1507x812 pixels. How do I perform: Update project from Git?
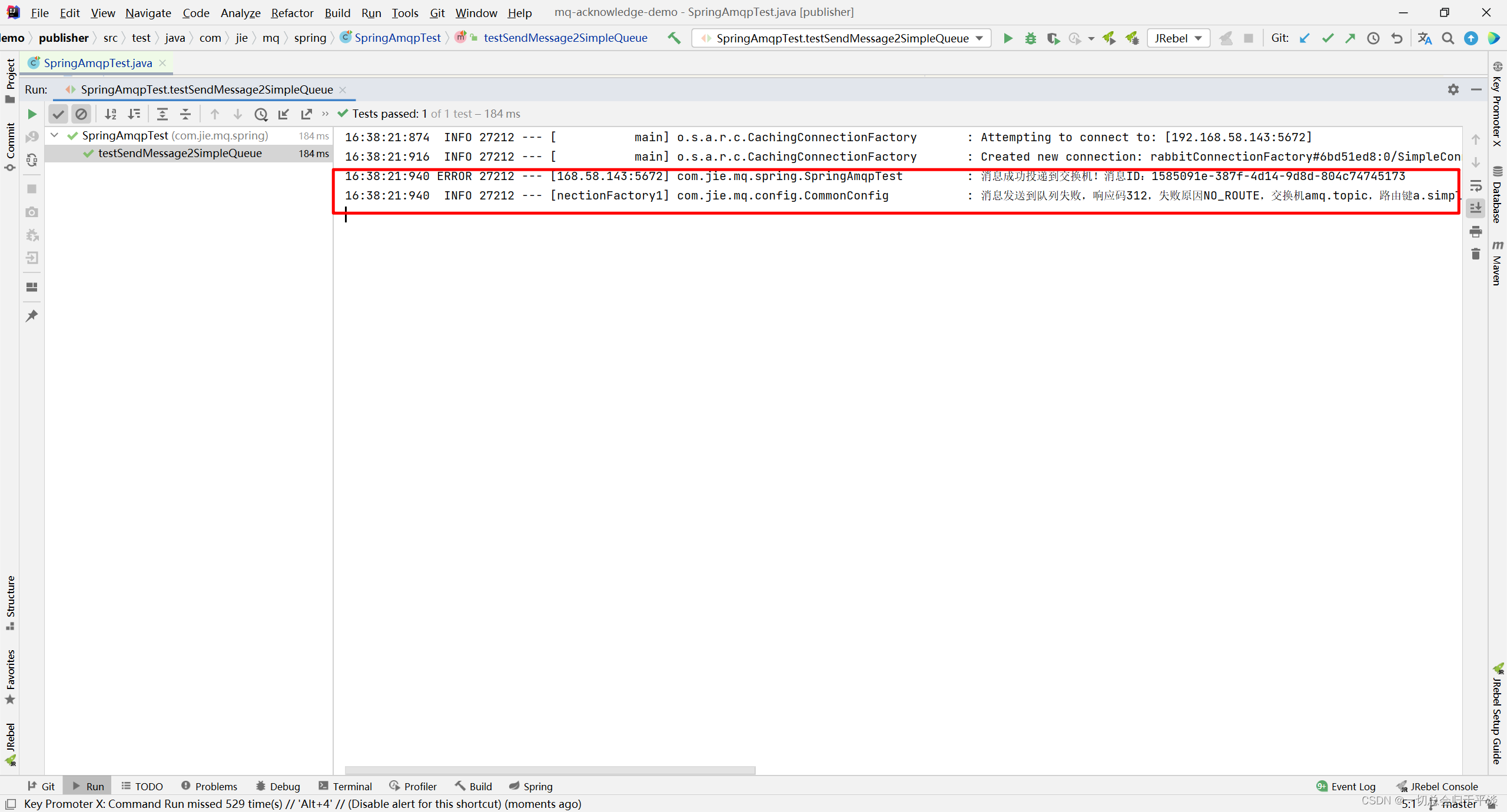pyautogui.click(x=1304, y=38)
